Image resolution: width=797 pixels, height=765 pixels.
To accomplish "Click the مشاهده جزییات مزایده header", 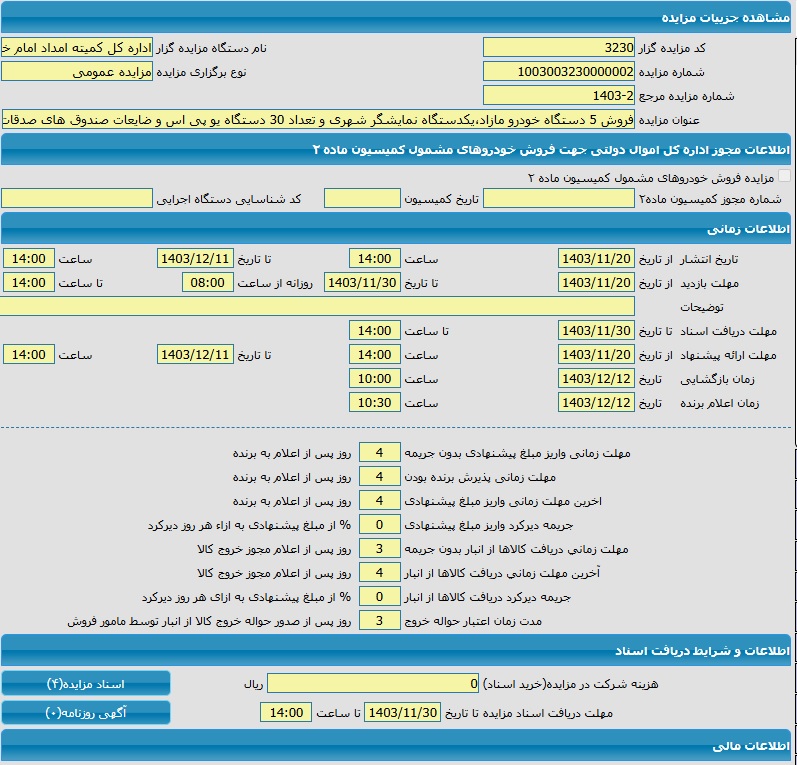I will 396,18.
